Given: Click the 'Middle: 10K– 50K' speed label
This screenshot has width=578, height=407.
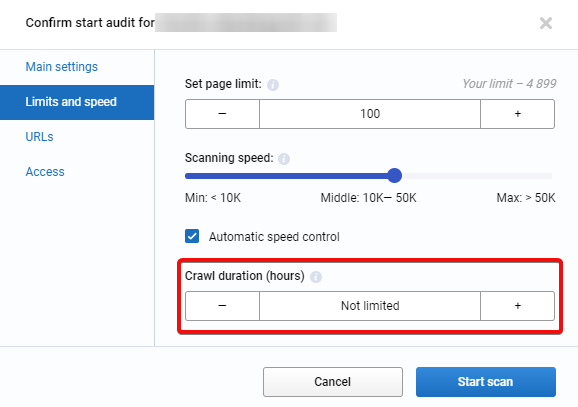Looking at the screenshot, I should [368, 198].
